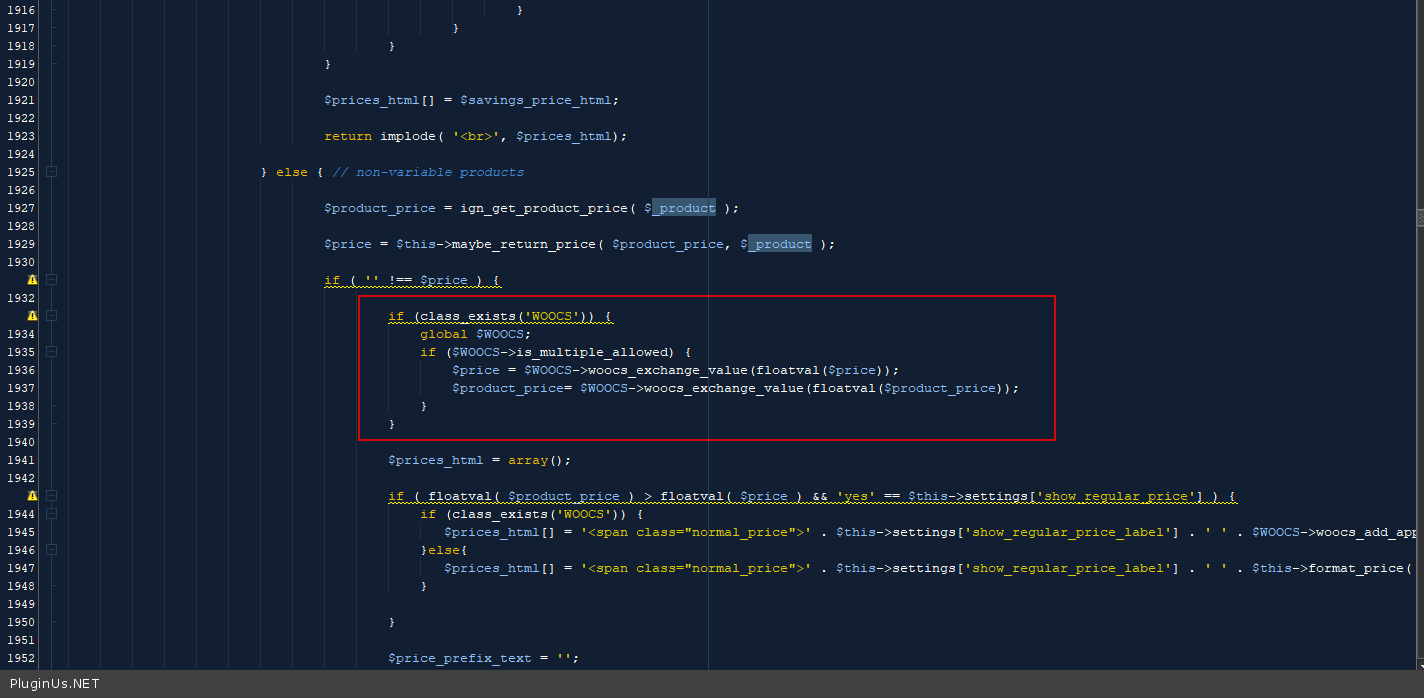Collapse the else fold at line 1946
The image size is (1424, 698).
[52, 550]
